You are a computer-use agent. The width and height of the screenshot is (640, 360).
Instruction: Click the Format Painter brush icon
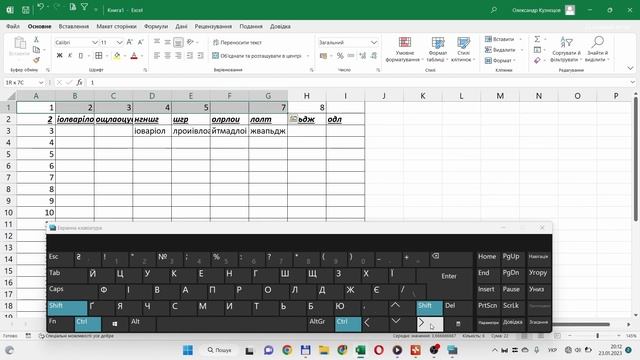(36, 60)
